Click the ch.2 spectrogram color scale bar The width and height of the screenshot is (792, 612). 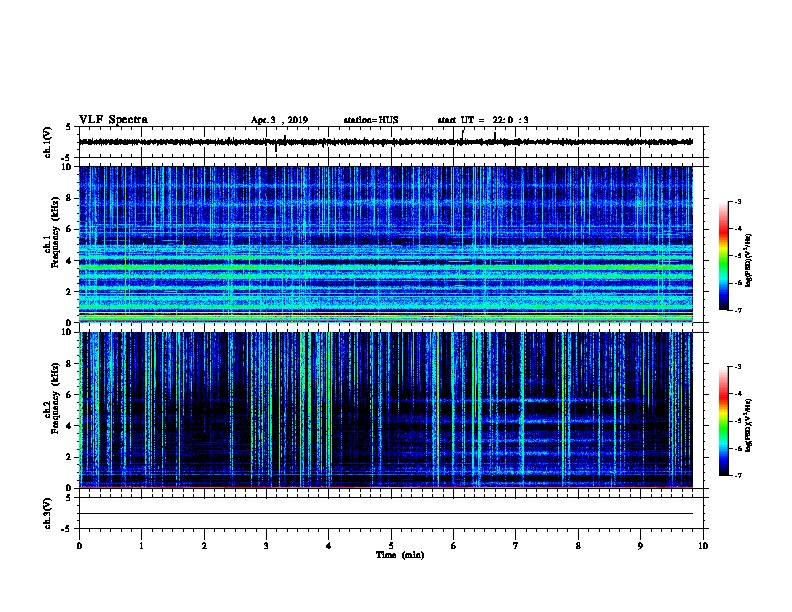click(x=724, y=421)
